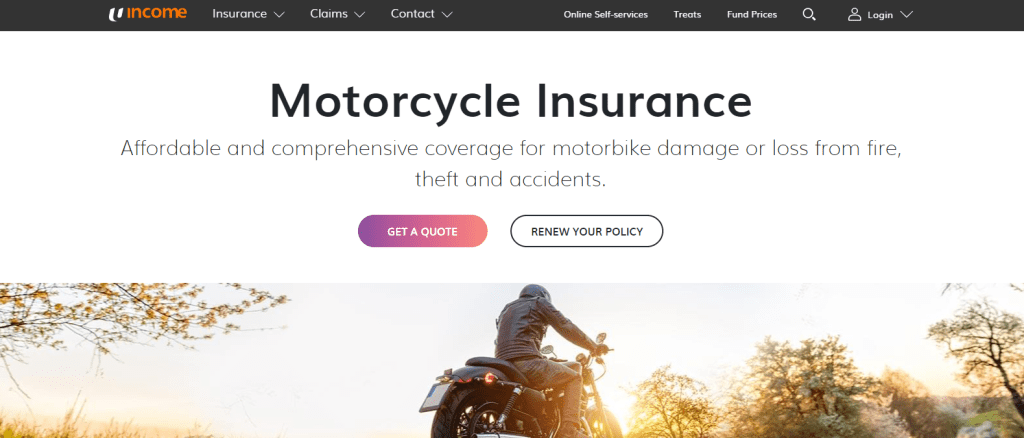Screen dimensions: 1024x438
Task: Go to Online Self-services
Action: tap(605, 14)
